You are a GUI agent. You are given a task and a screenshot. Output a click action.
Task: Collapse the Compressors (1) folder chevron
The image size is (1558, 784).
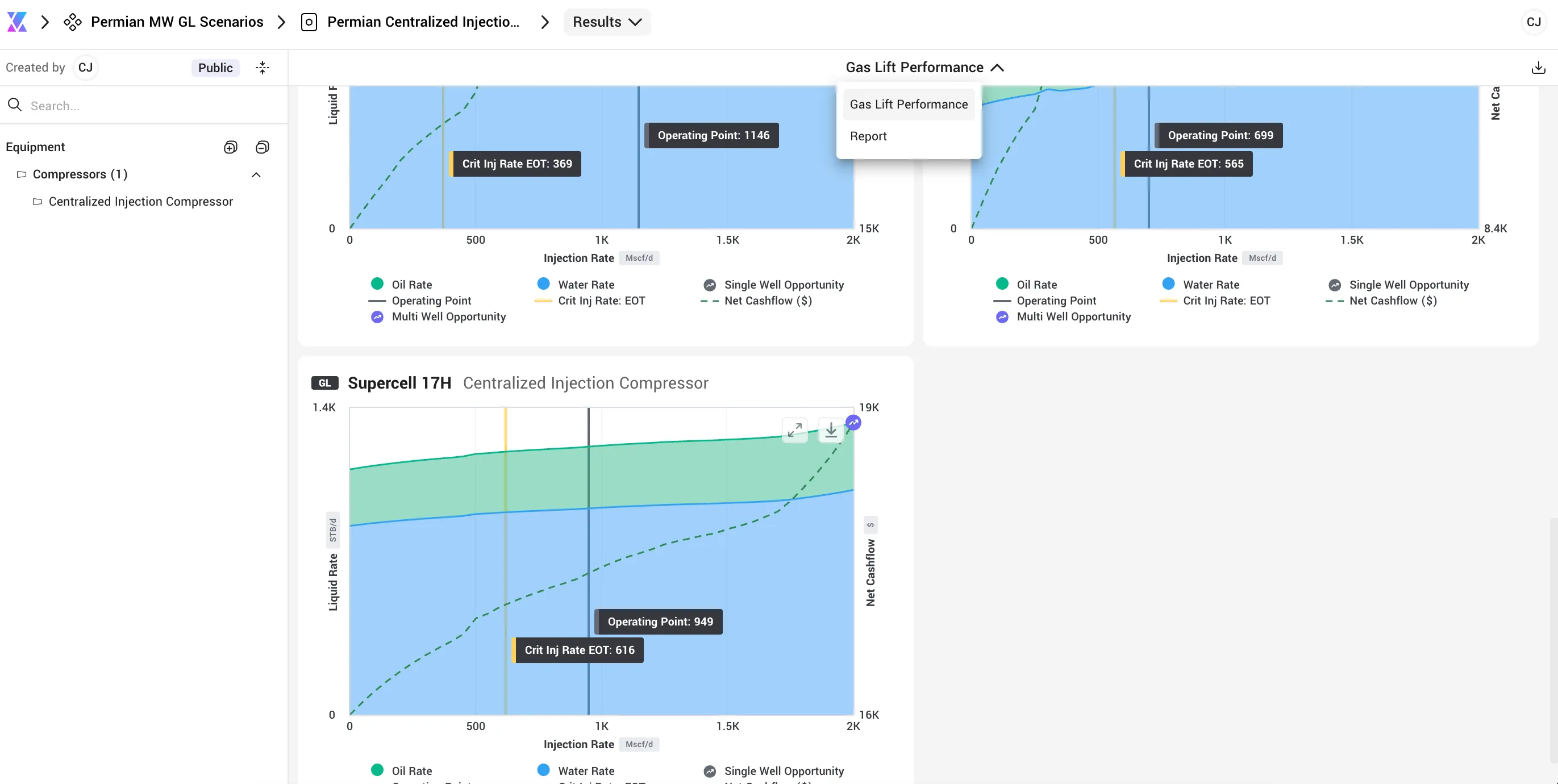(256, 174)
